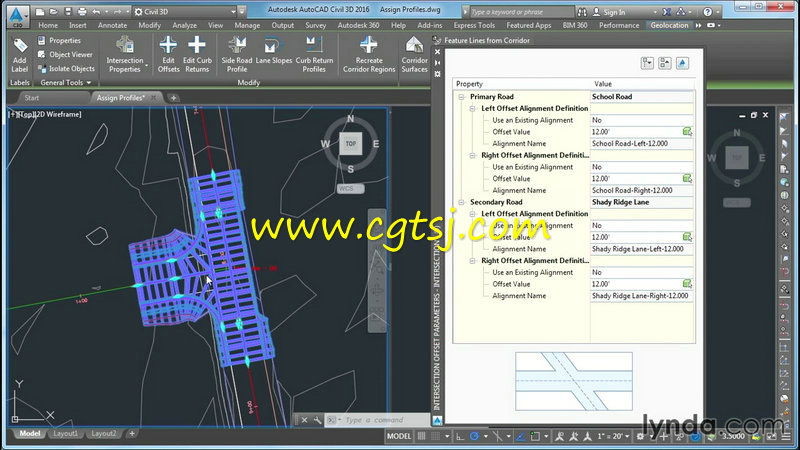Open the Object Viewer
This screenshot has width=800, height=450.
[65, 55]
